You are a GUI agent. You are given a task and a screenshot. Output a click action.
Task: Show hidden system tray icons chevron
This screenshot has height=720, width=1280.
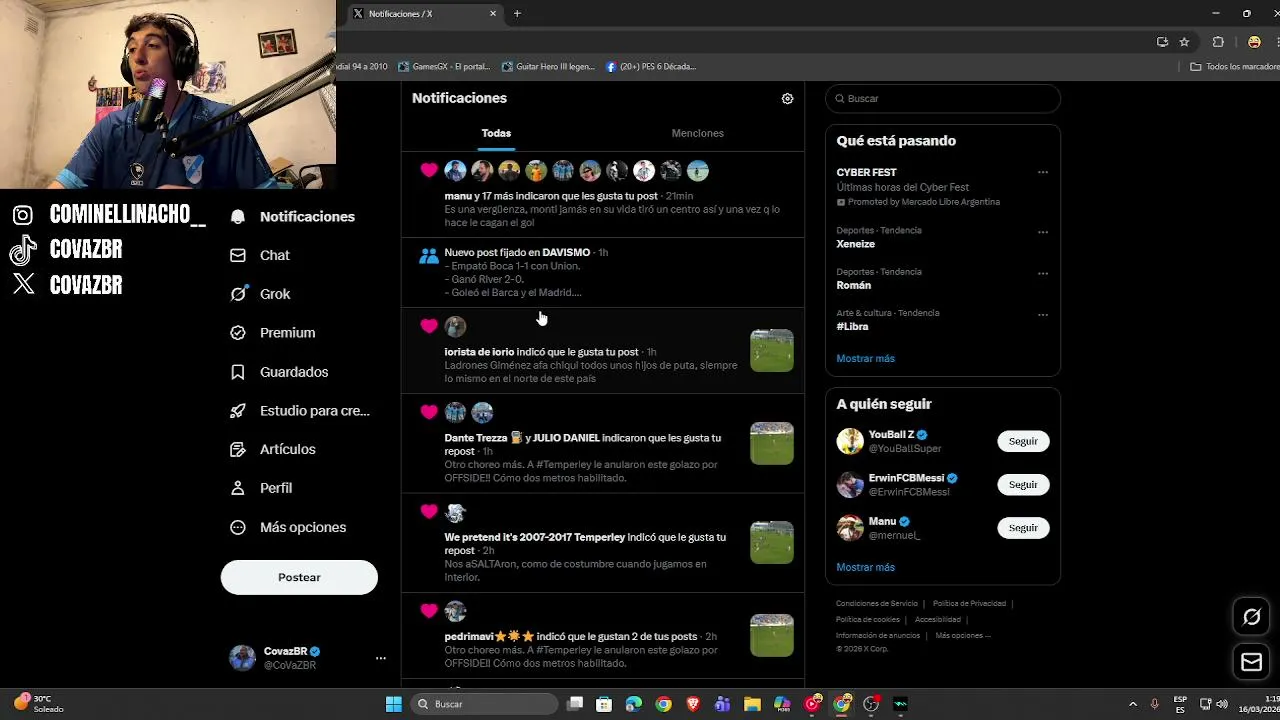point(1133,704)
